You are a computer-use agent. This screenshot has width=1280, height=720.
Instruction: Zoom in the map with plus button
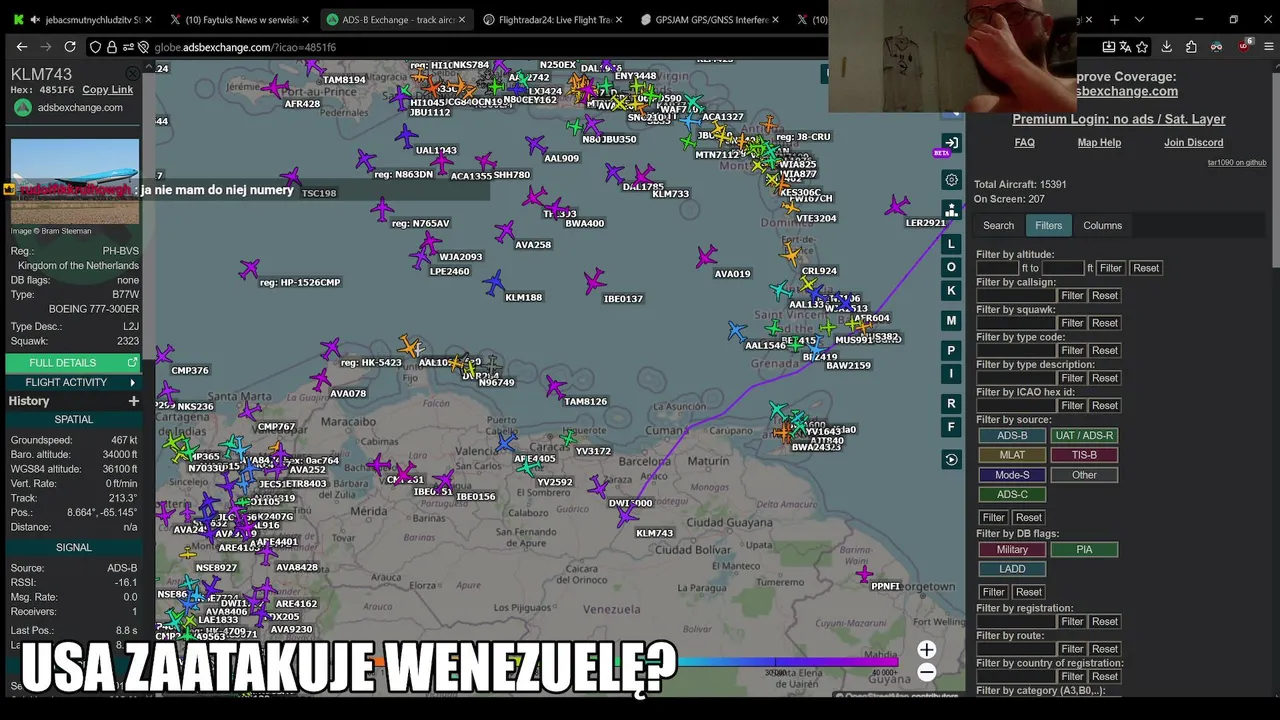pyautogui.click(x=927, y=650)
